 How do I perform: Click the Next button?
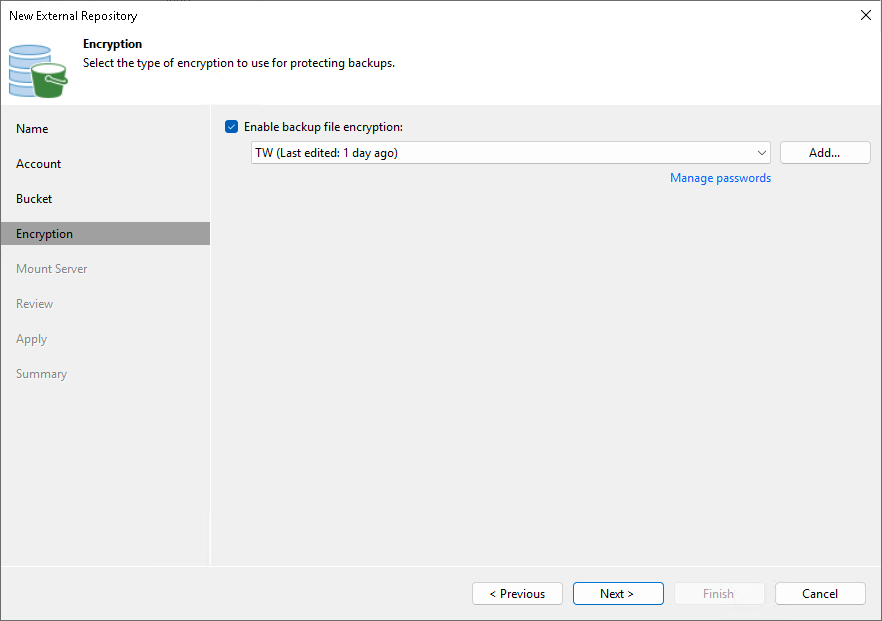click(618, 593)
